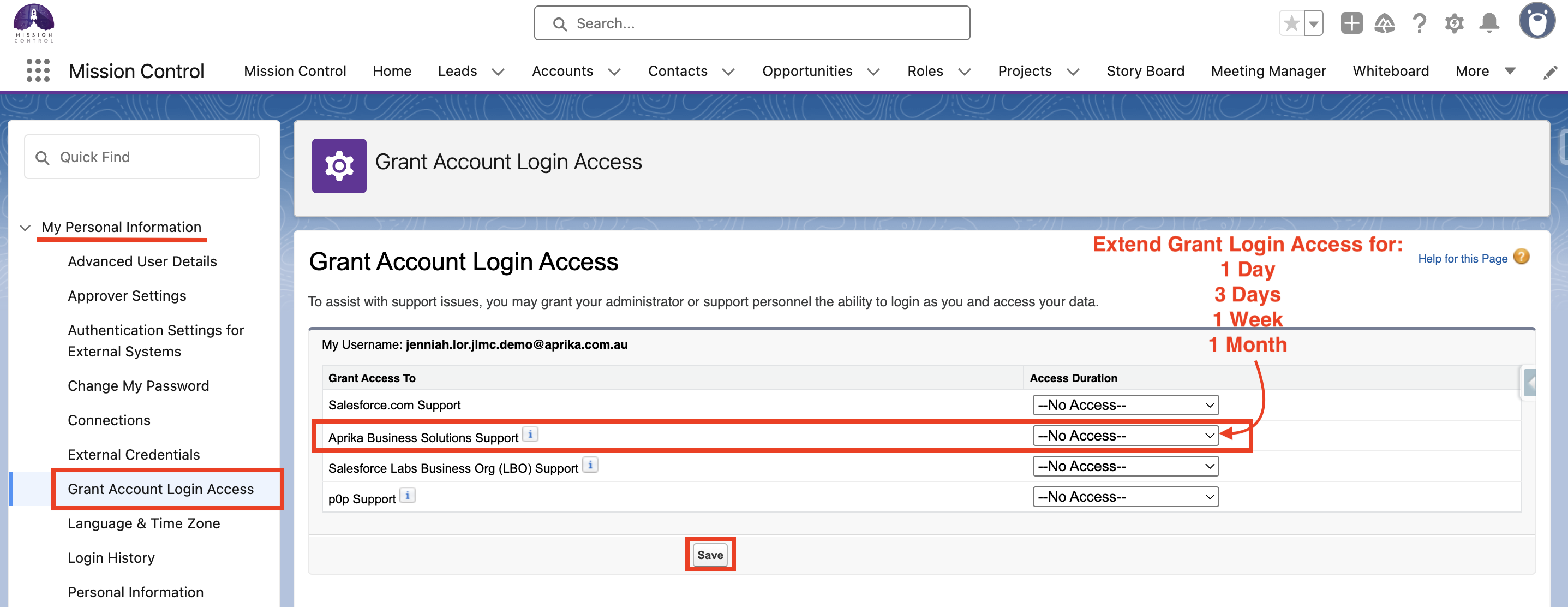Open the Meeting Manager tab
Viewport: 1568px width, 607px height.
(x=1268, y=71)
